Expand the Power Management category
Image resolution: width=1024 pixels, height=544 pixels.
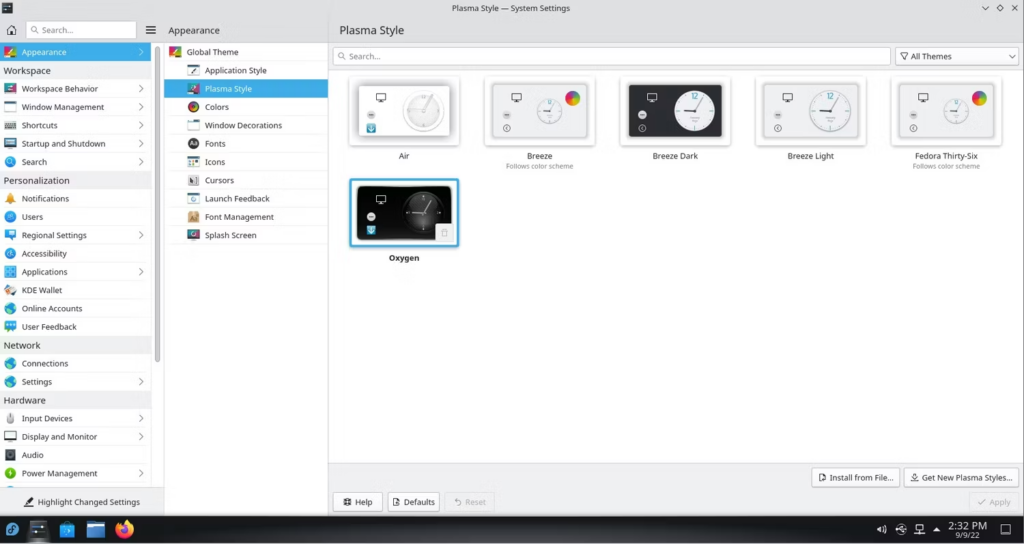[141, 473]
